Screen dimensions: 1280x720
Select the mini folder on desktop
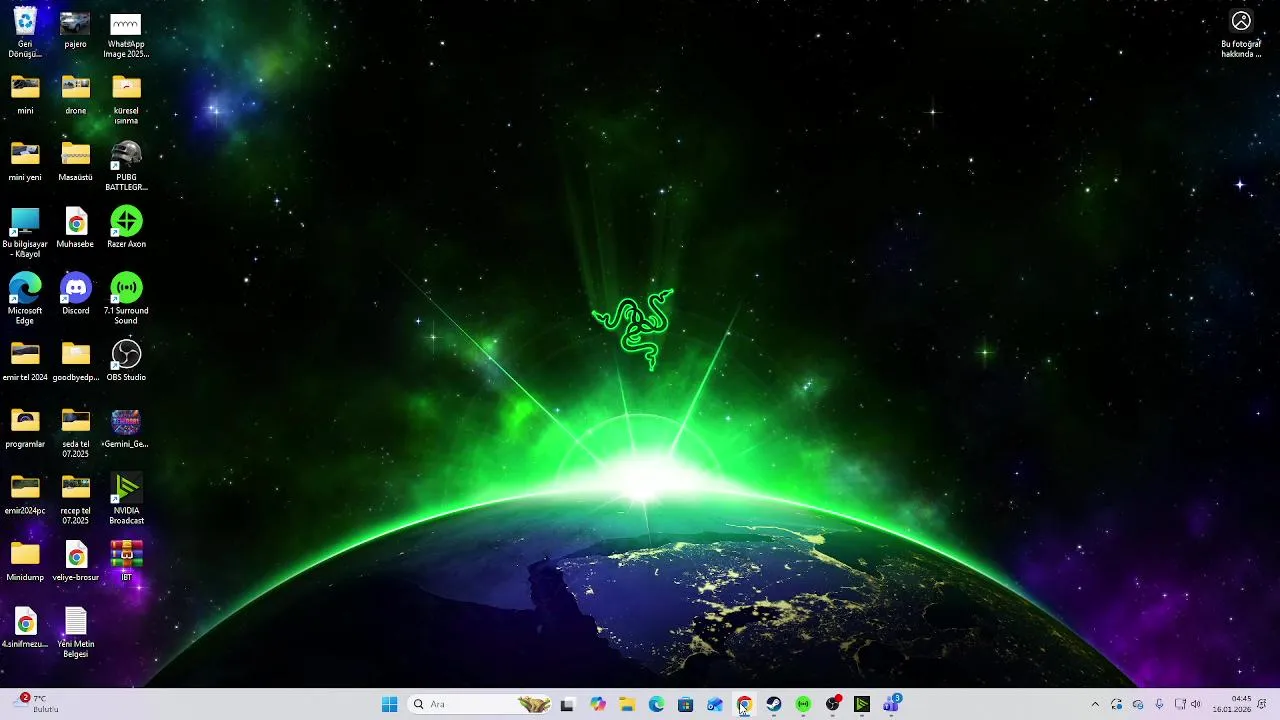point(25,95)
